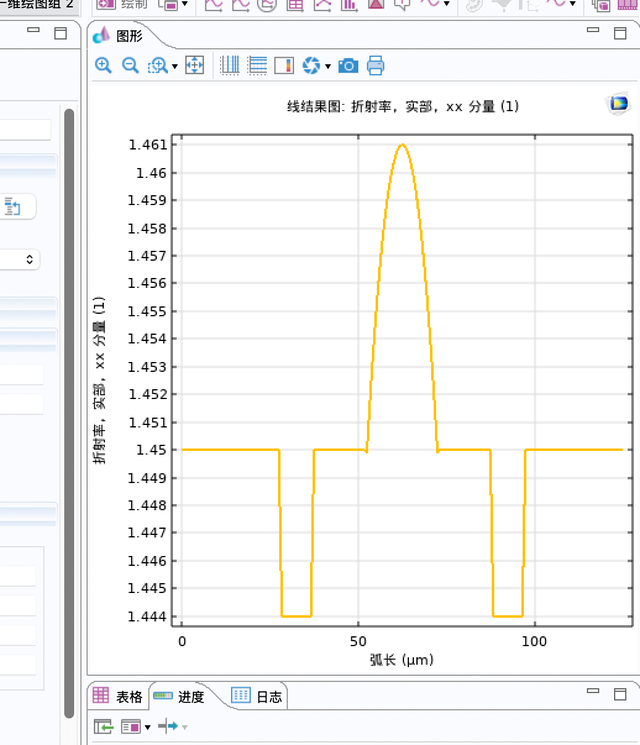The width and height of the screenshot is (640, 745).
Task: Click the second line graph icon in the ribbon
Action: [x=240, y=4]
